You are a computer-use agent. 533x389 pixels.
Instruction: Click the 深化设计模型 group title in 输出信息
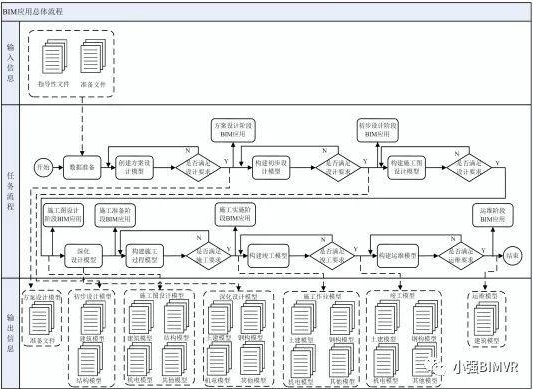pyautogui.click(x=238, y=297)
